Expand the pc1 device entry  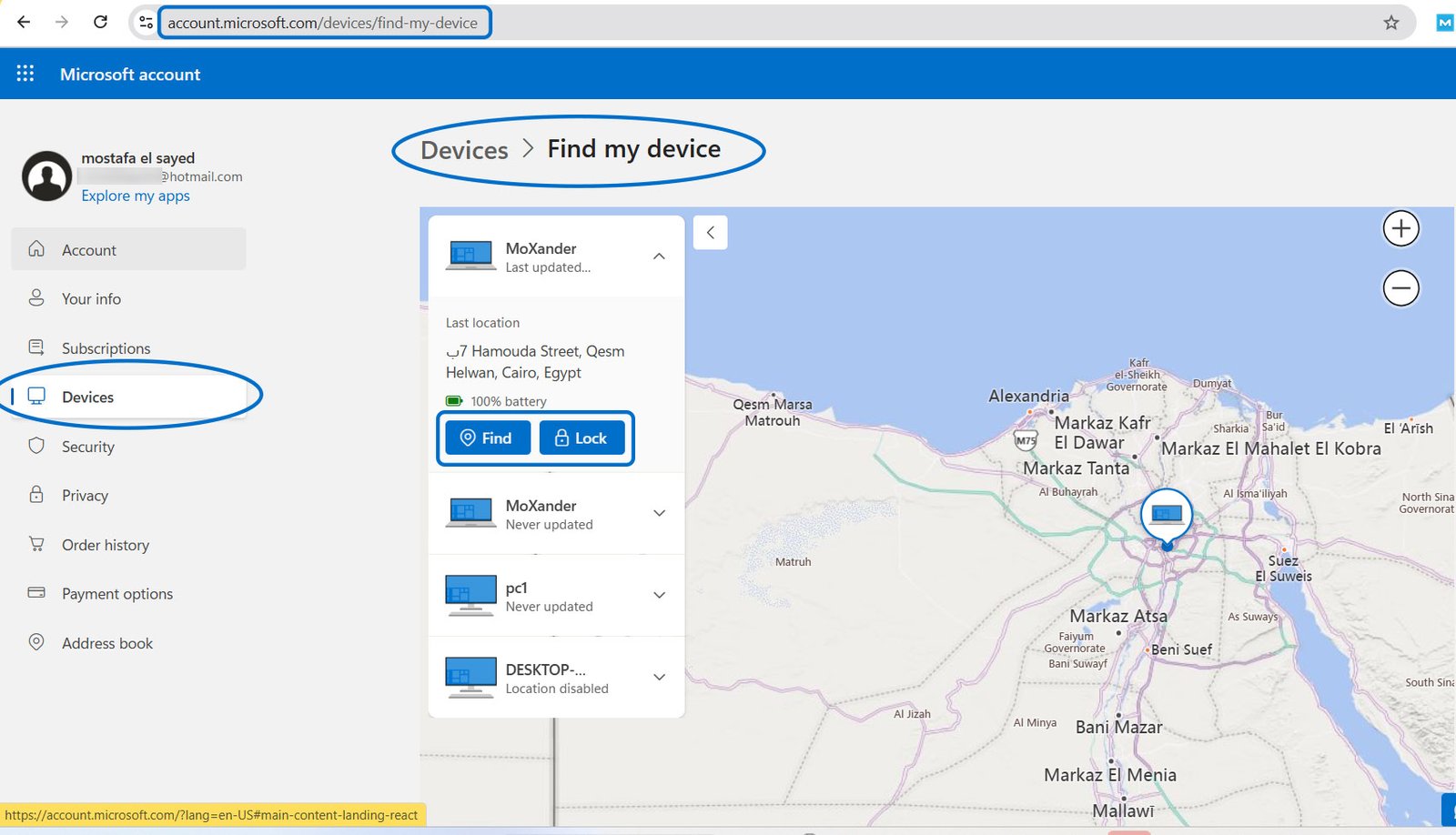(659, 595)
